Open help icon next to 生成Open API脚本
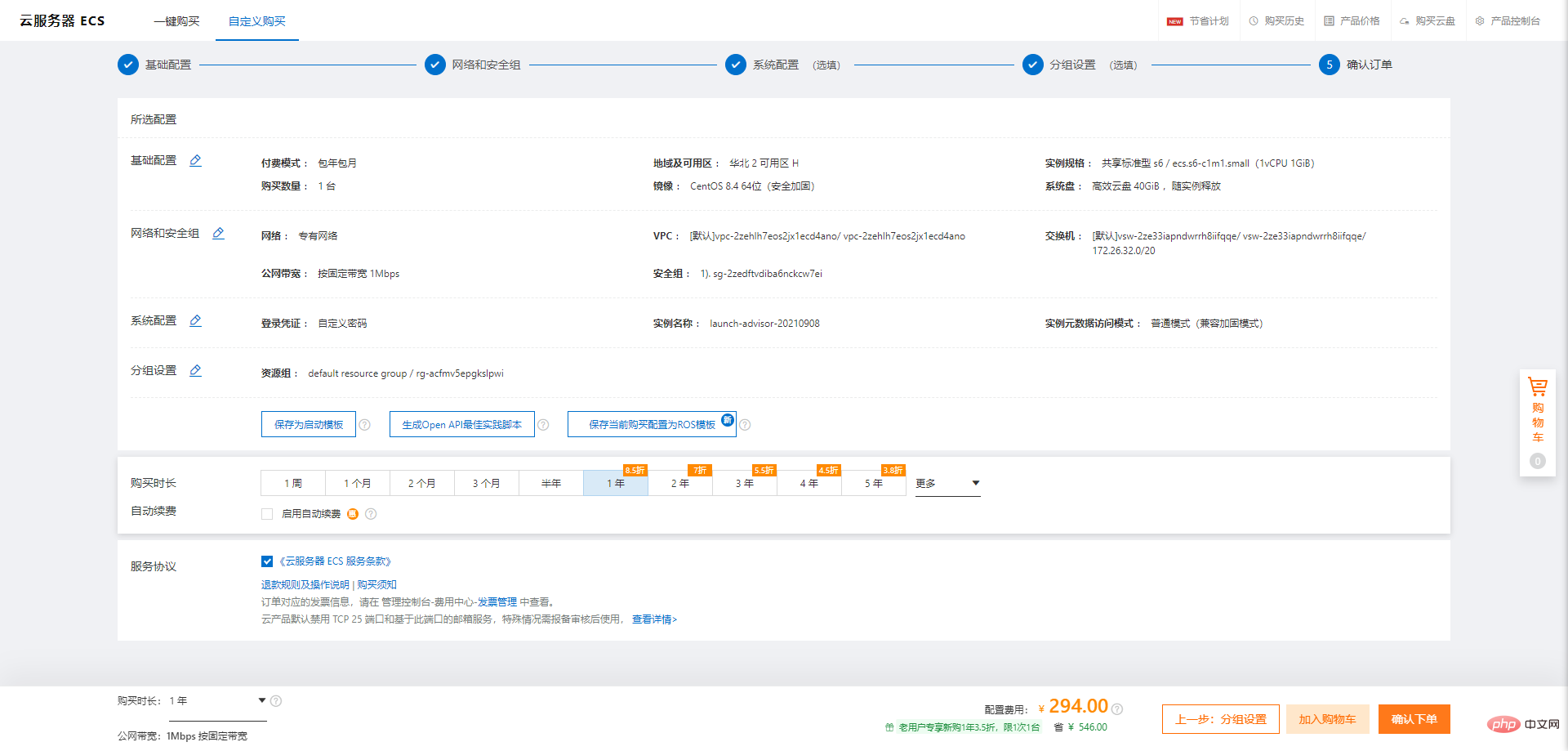Screen dimensions: 1568x751 [x=543, y=425]
